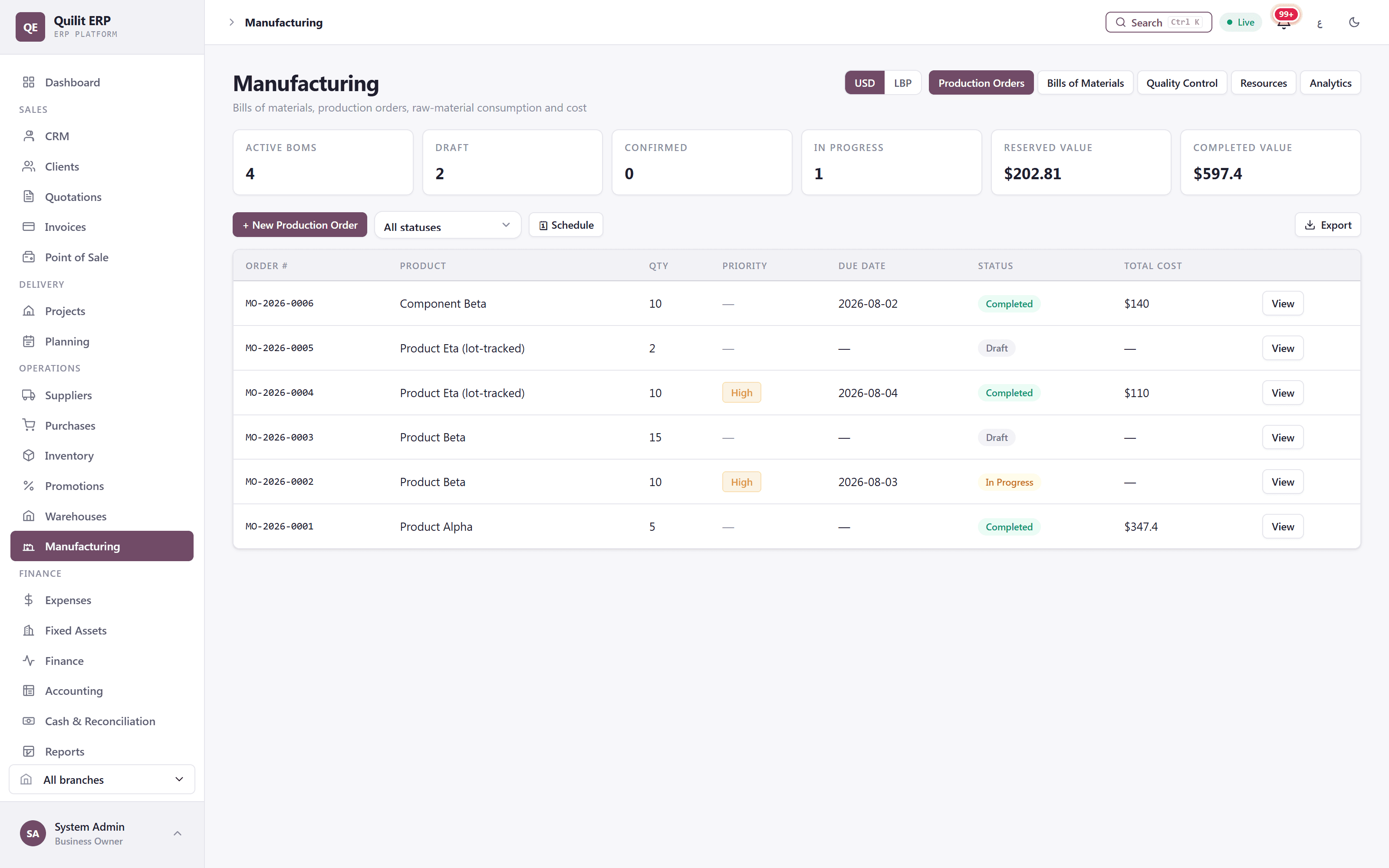Click the Inventory box icon
Image resolution: width=1389 pixels, height=868 pixels.
(x=29, y=455)
